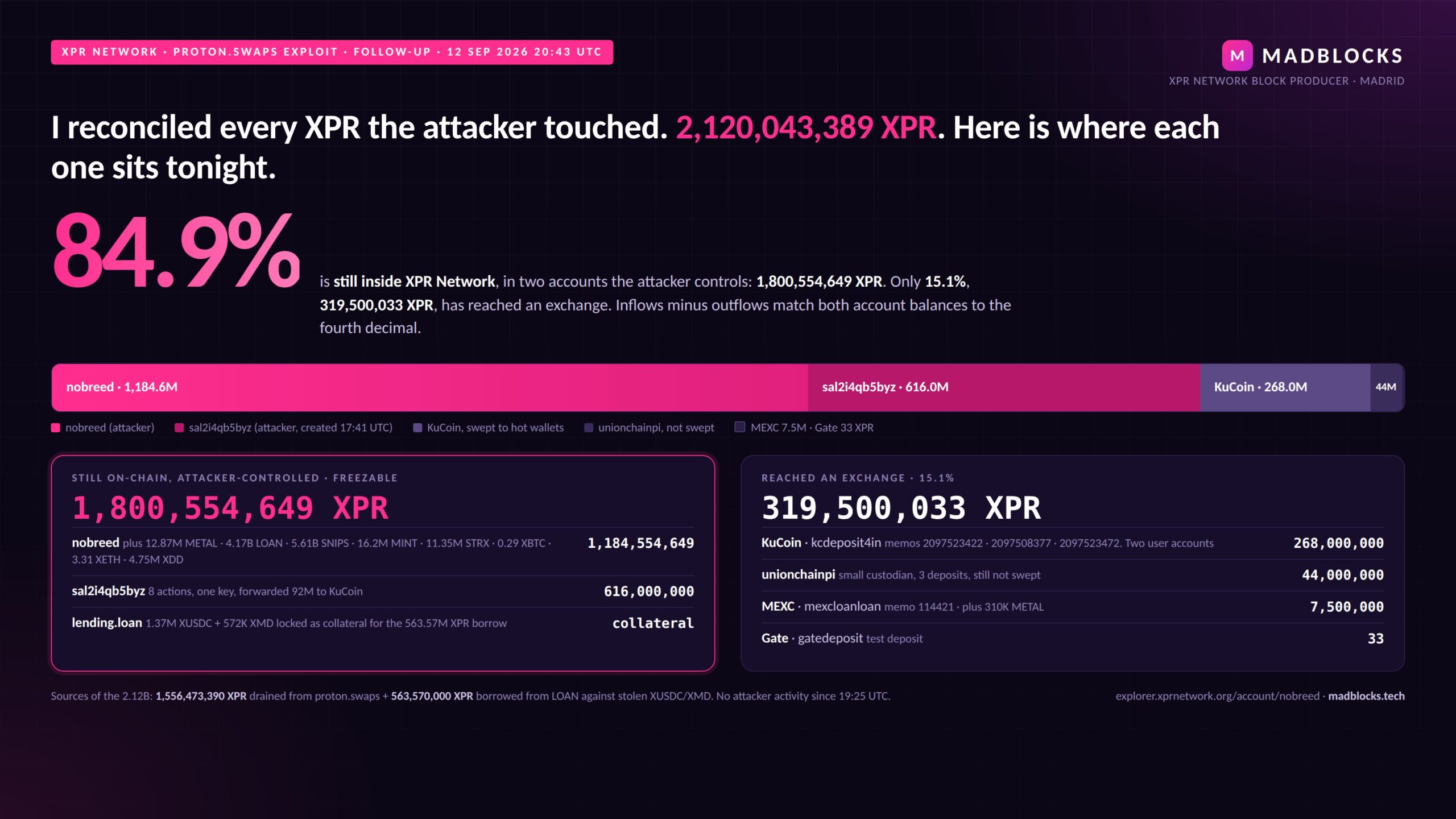Image resolution: width=1456 pixels, height=819 pixels.
Task: Select the sal2i4qb5byz 616.0M bar segment
Action: (1004, 387)
